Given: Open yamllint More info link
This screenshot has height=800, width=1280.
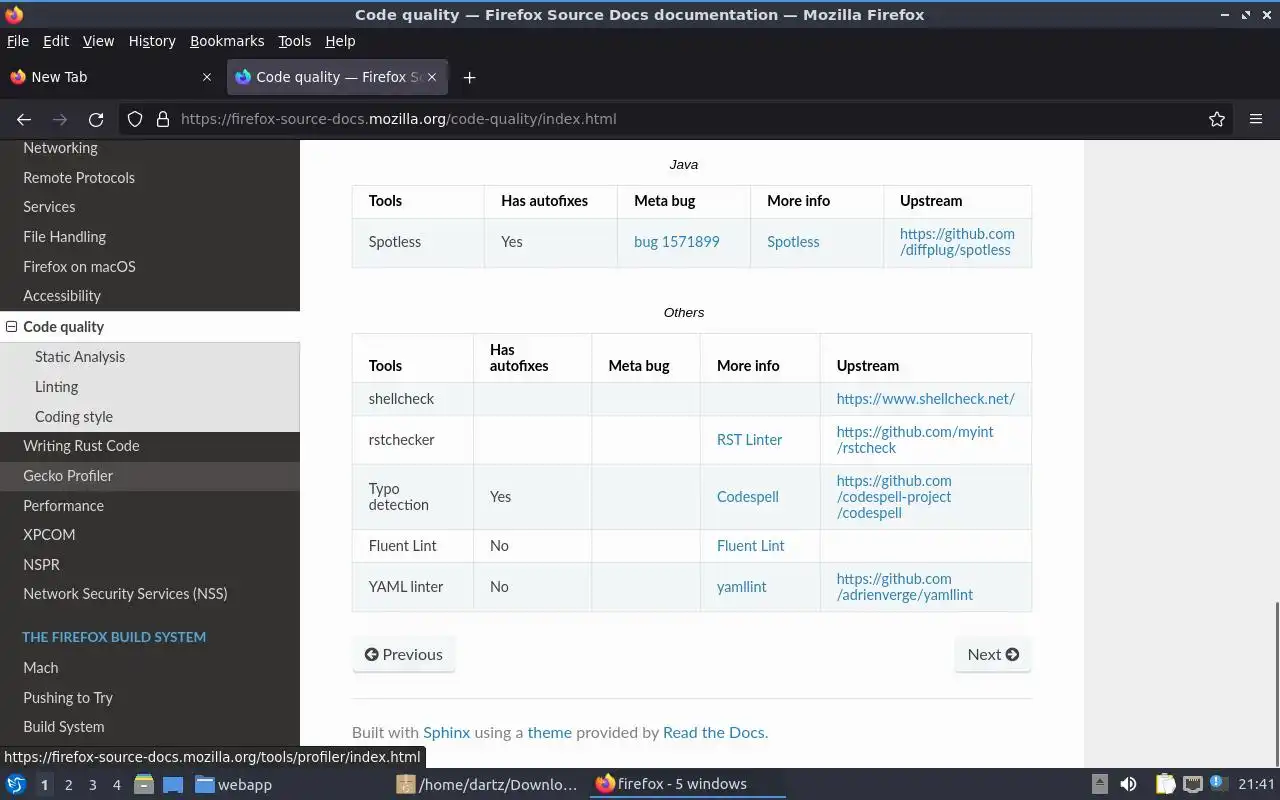Looking at the screenshot, I should 741,587.
